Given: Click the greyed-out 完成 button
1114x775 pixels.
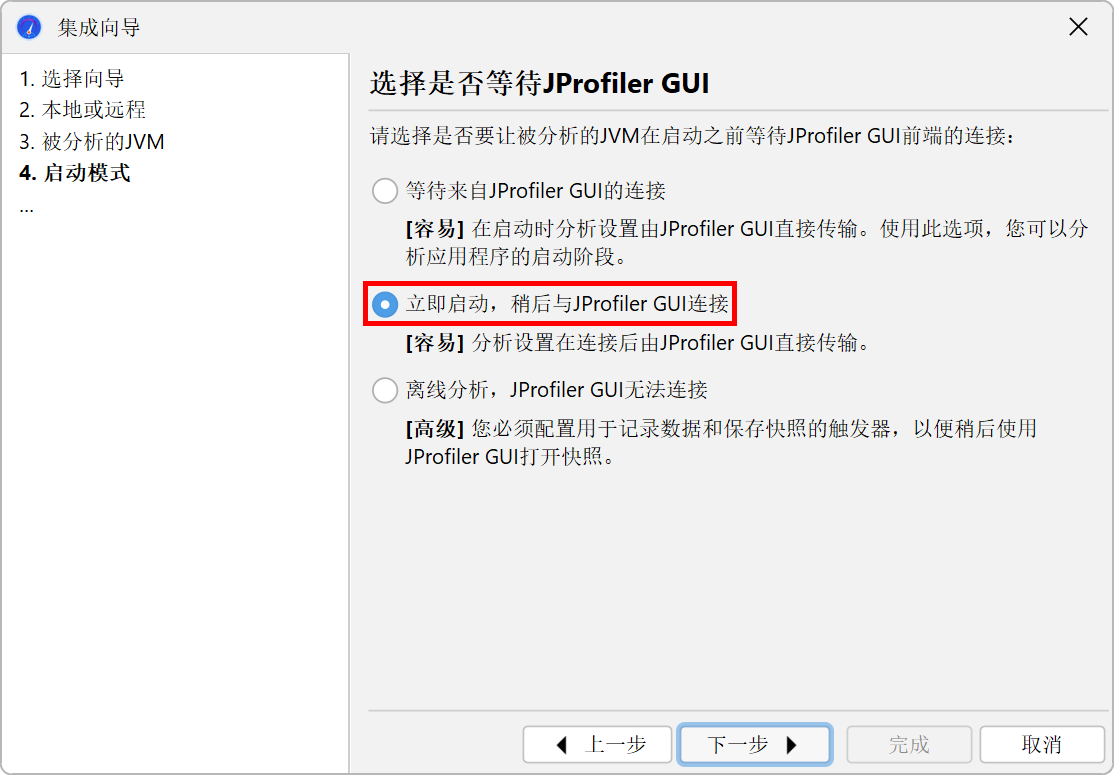Looking at the screenshot, I should [x=909, y=744].
